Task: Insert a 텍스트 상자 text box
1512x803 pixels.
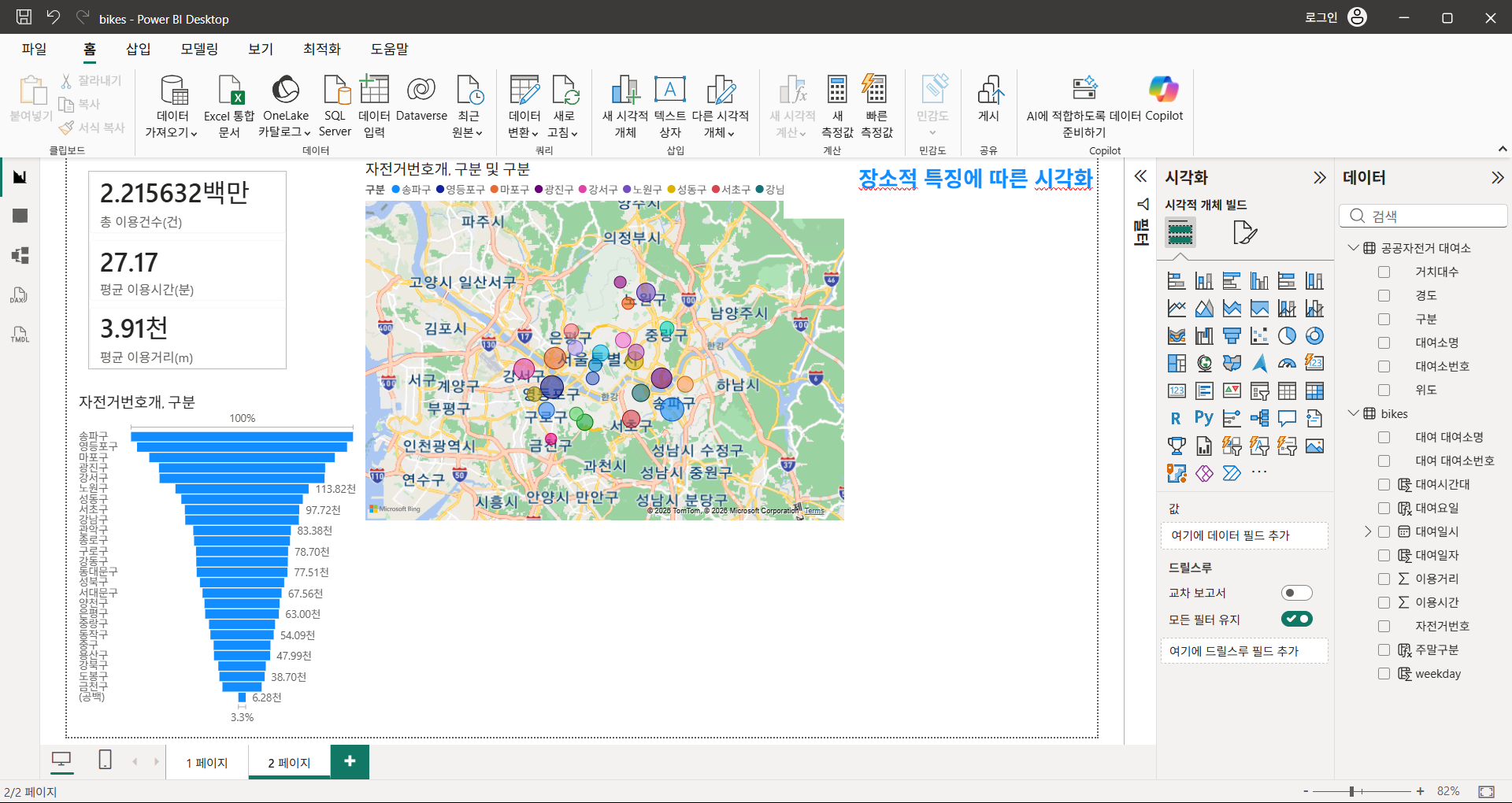Action: pos(670,107)
